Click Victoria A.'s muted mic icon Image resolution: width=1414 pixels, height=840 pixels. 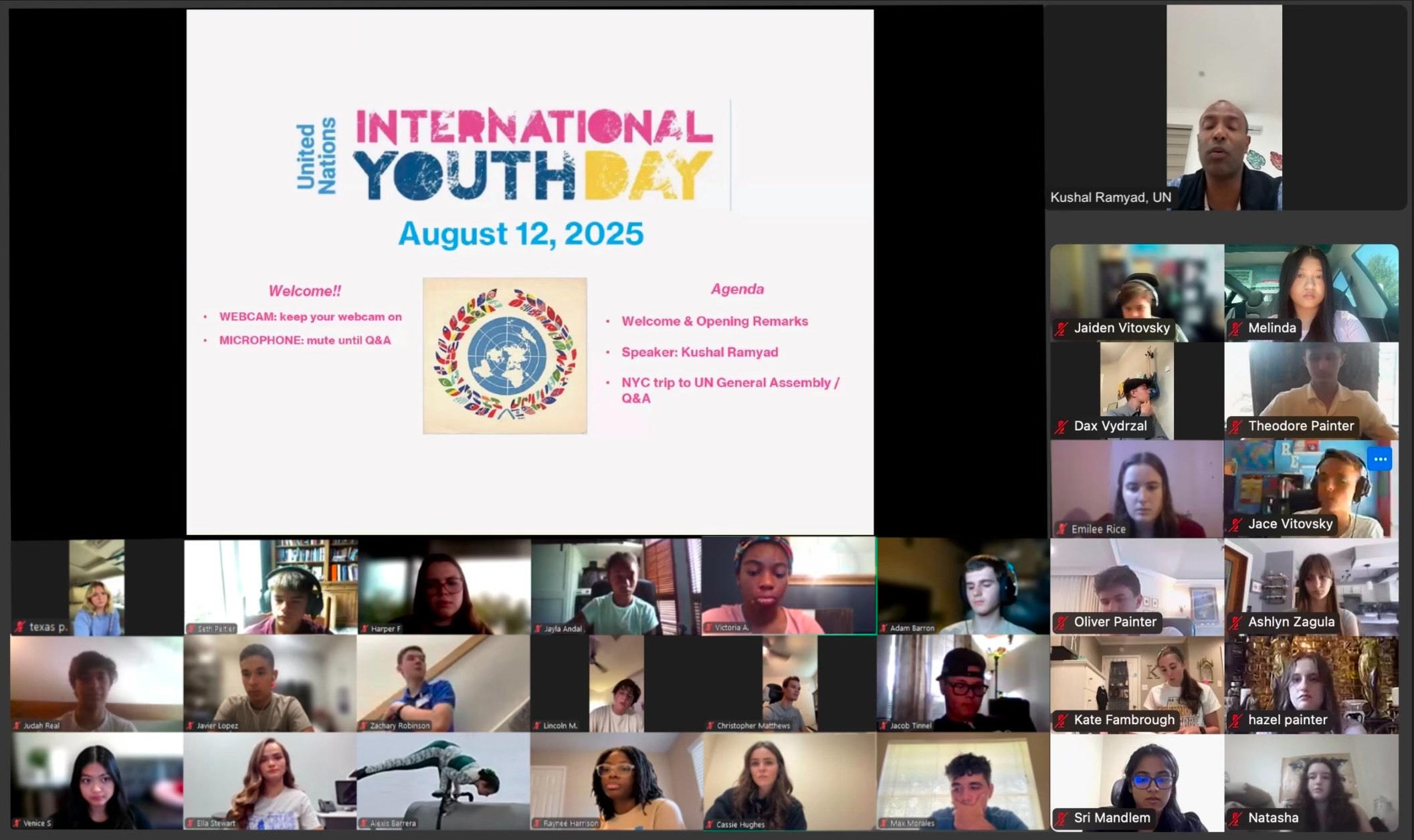tap(709, 627)
